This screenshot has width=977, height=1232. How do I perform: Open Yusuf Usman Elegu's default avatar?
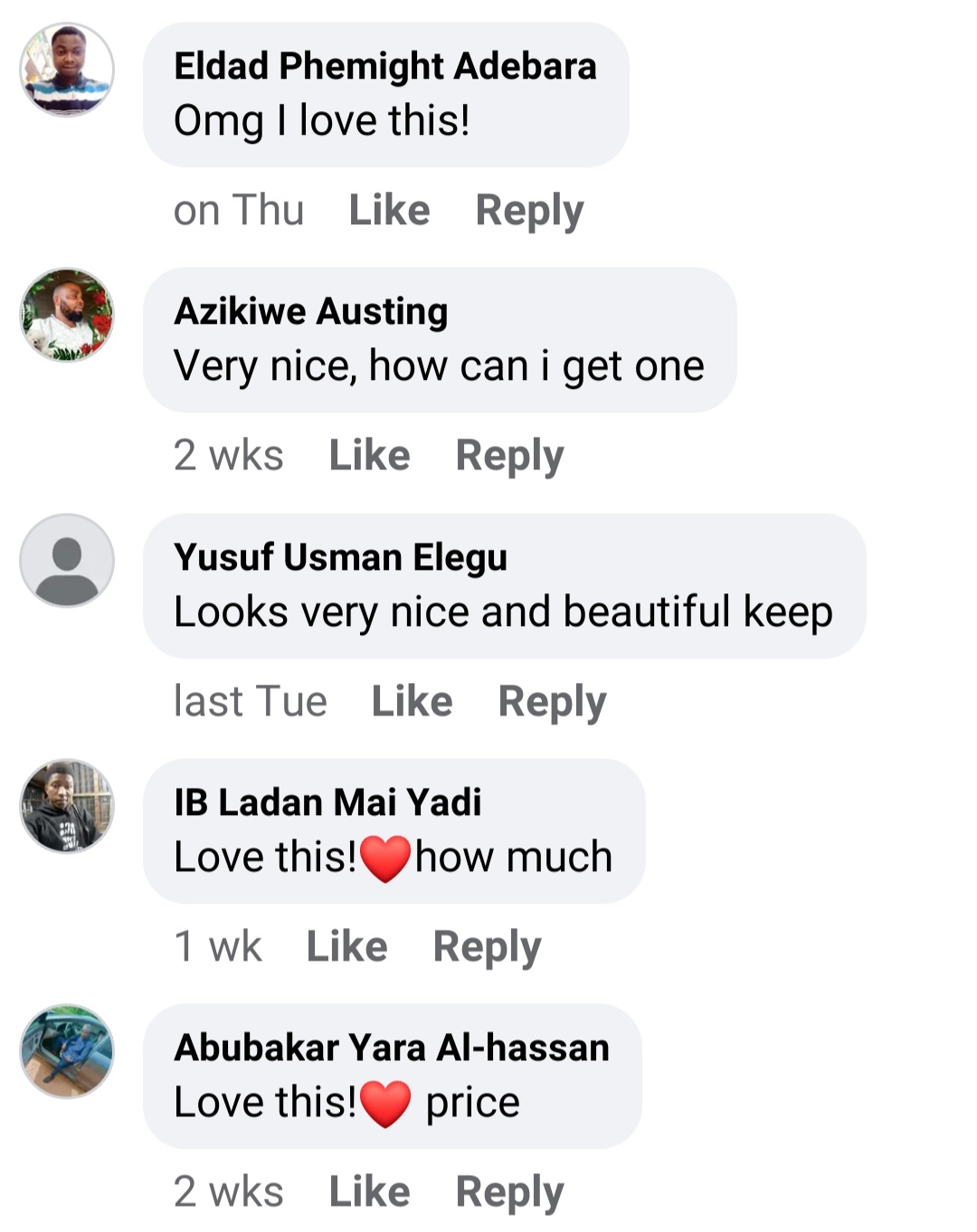[67, 561]
